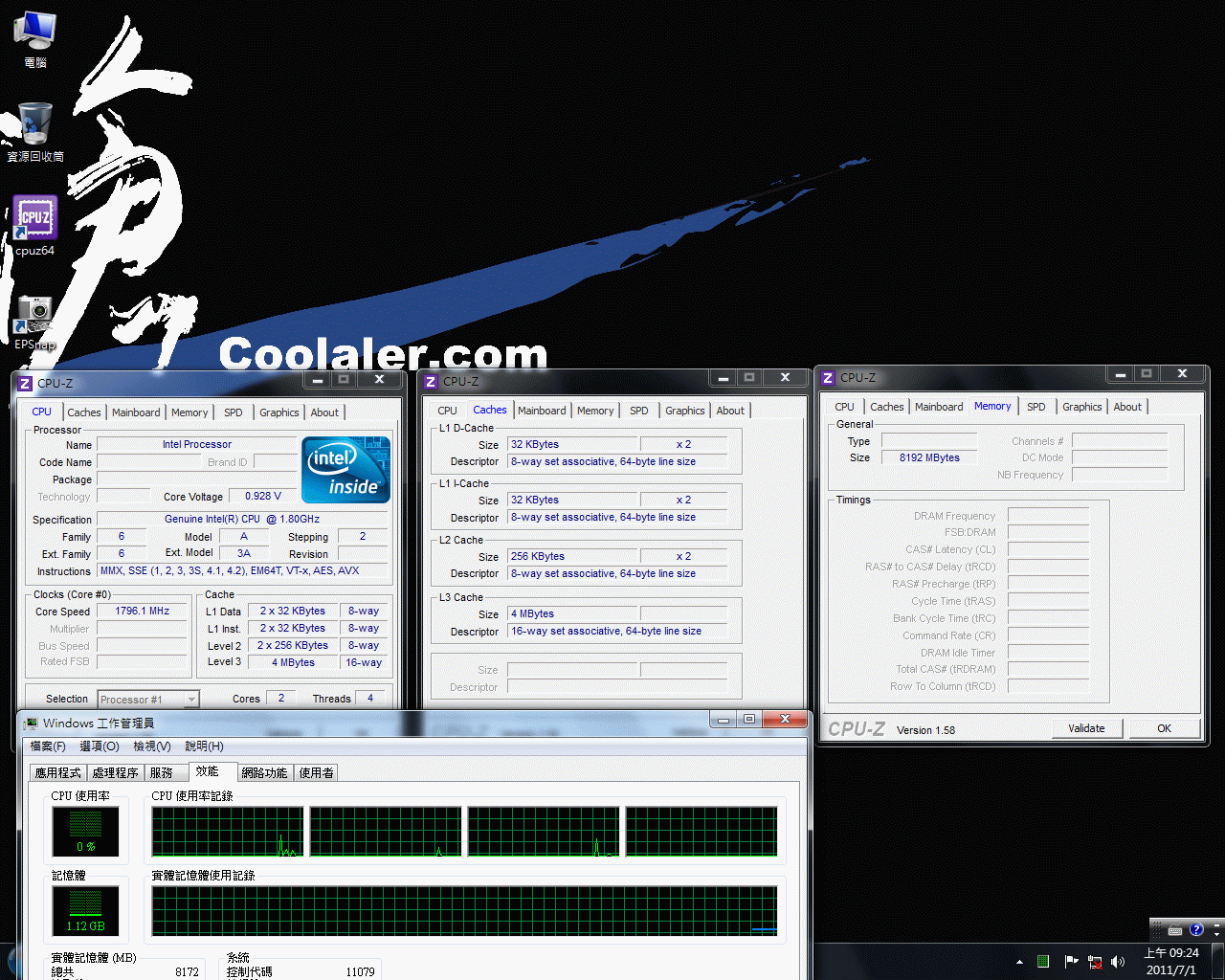Open the network status icon with red X
Viewport: 1225px width, 980px height.
point(1094,962)
